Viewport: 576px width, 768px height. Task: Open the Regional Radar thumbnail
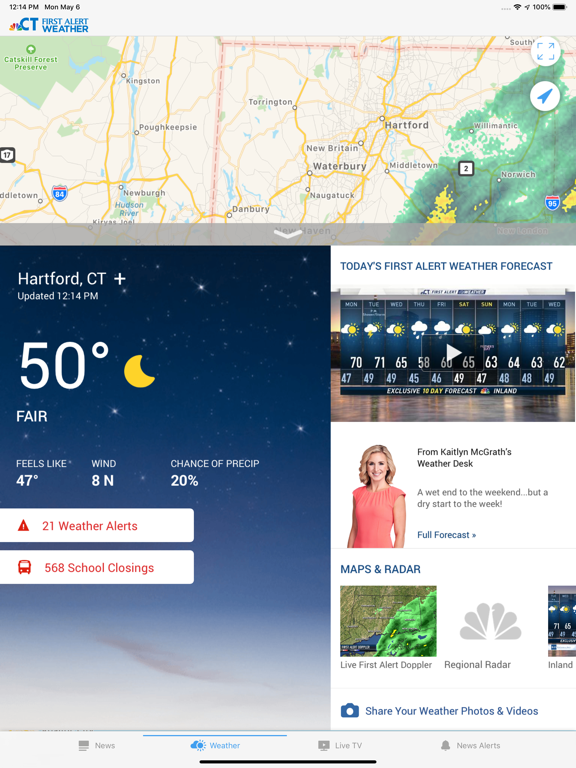coord(490,621)
